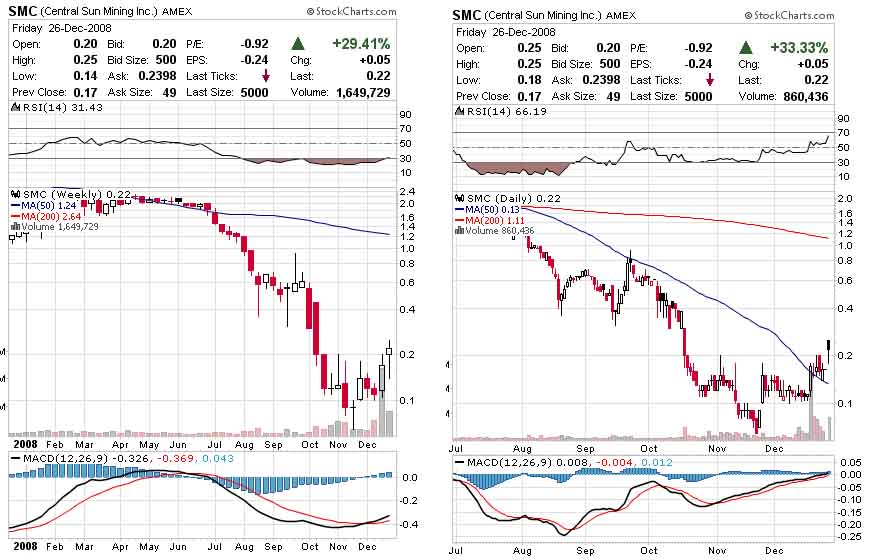Click Last Size 5000 in daily chart
Screen dimensions: 869x560
click(698, 96)
